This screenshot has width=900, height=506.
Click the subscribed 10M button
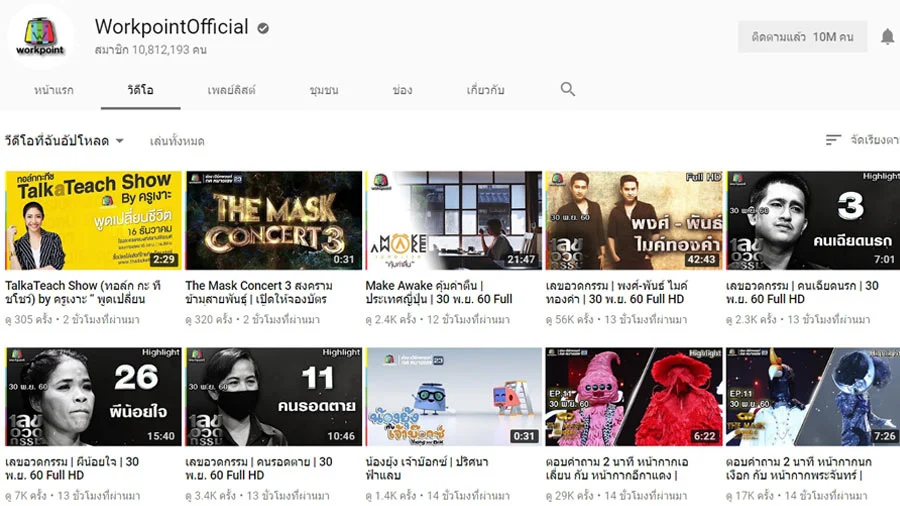(x=802, y=37)
